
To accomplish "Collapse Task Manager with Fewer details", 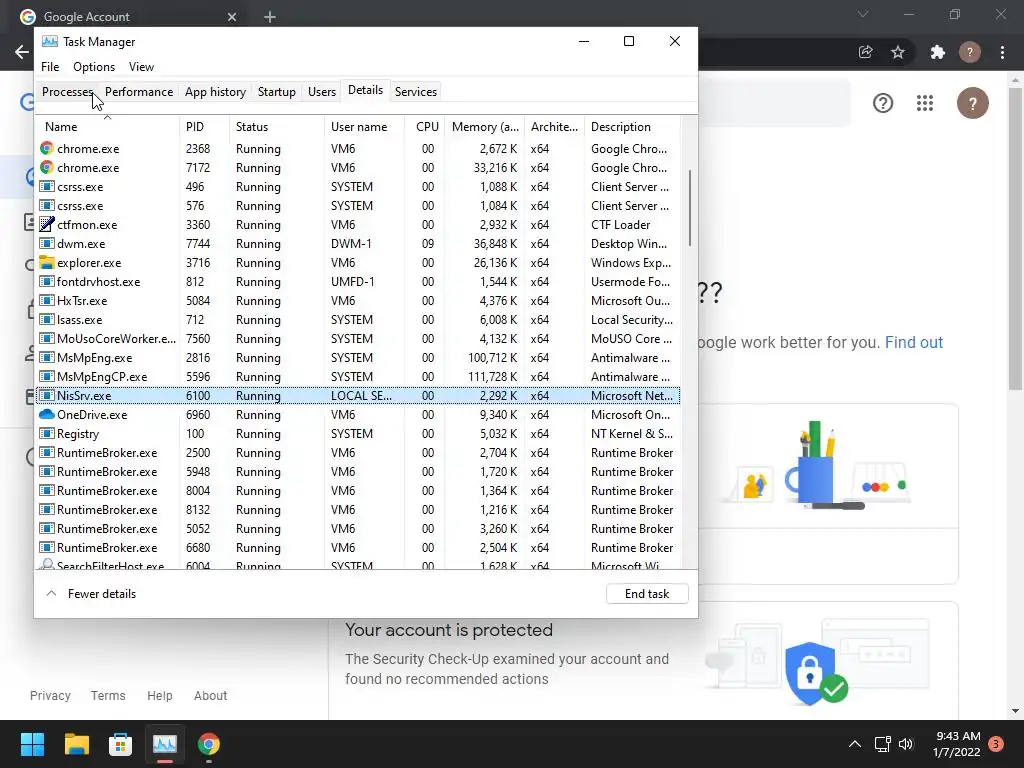I will (x=91, y=594).
